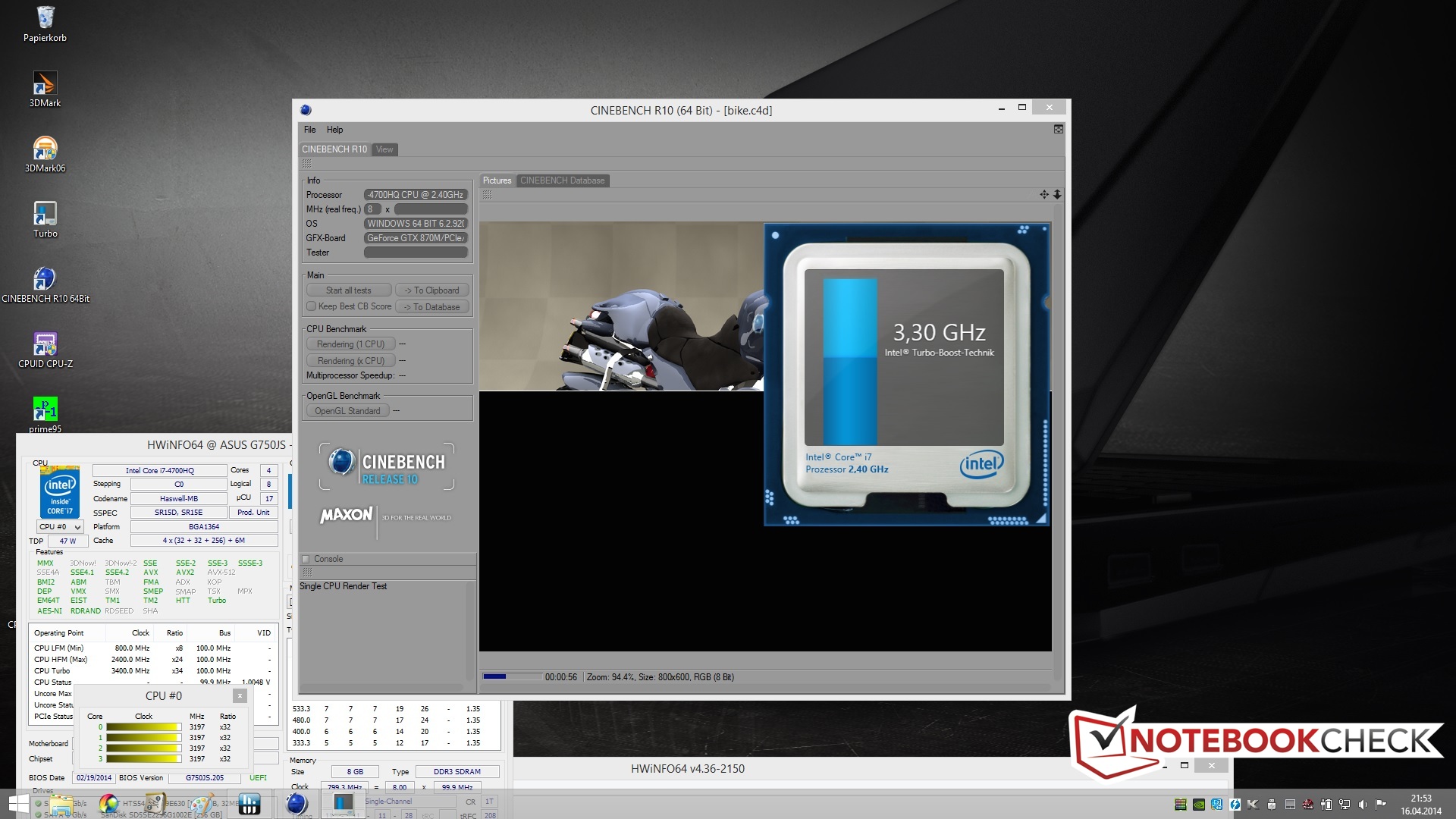Open the Windows Start button
Screen dimensions: 1456x819
coord(18,804)
